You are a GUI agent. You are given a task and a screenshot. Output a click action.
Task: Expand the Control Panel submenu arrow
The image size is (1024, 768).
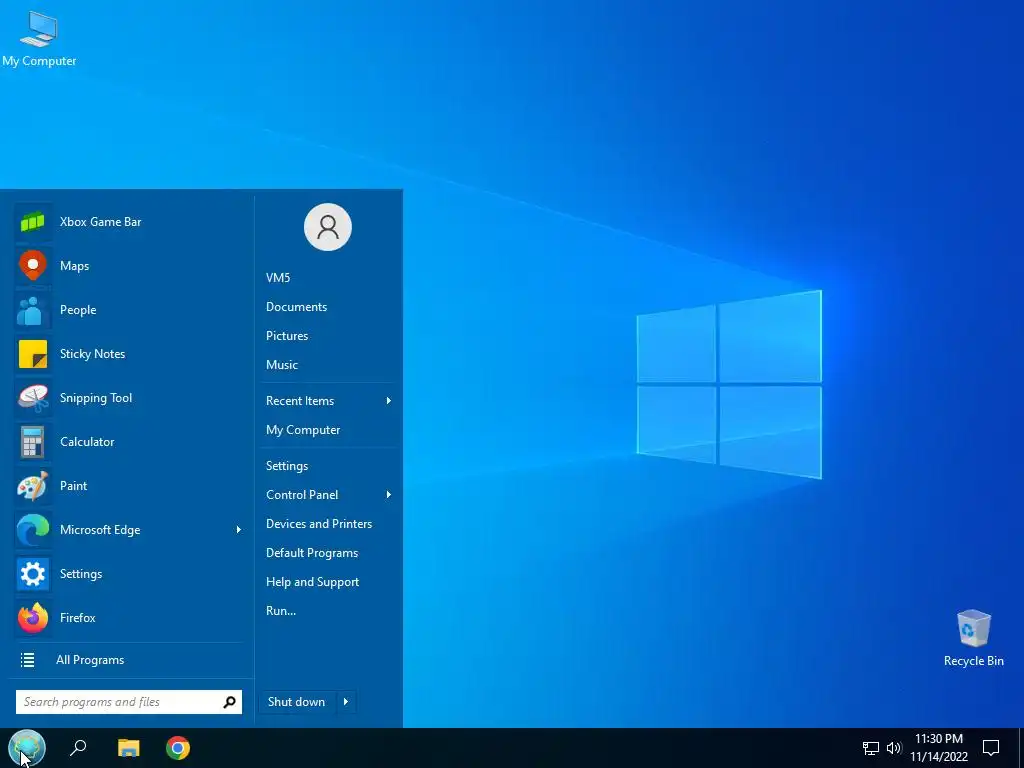click(389, 495)
